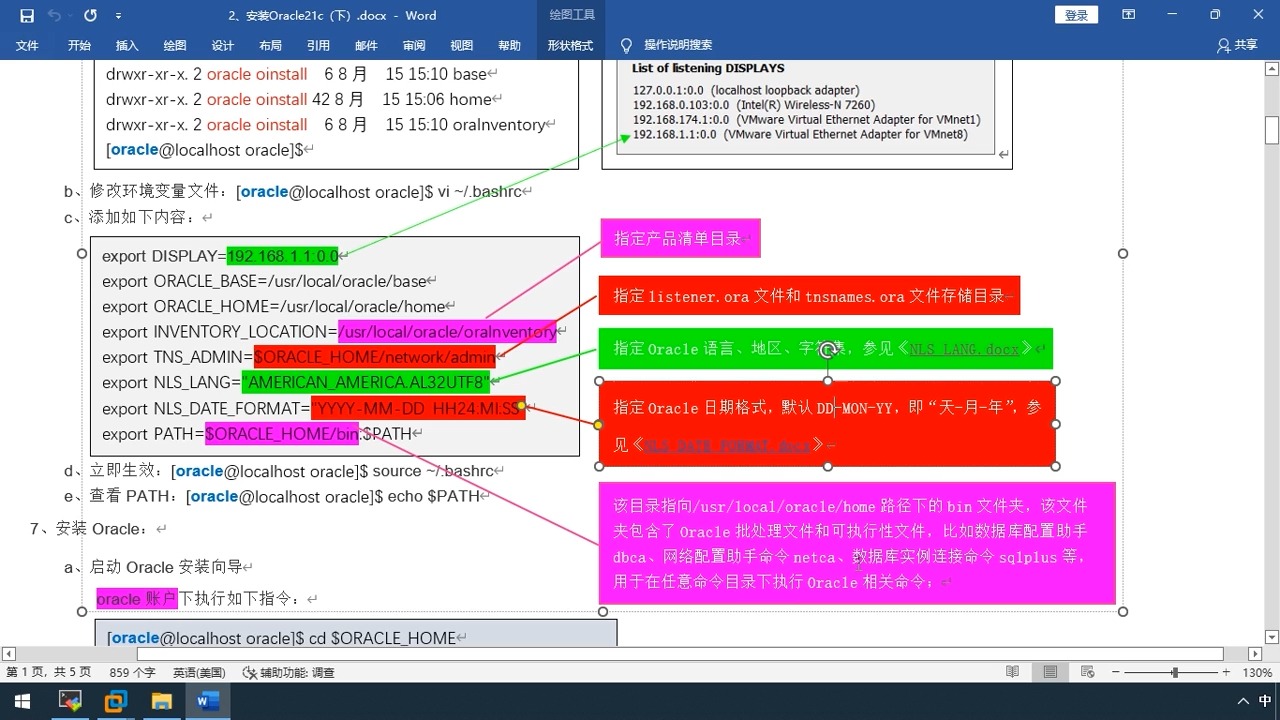Image resolution: width=1280 pixels, height=720 pixels.
Task: Click the zoom in plus icon
Action: pos(1227,673)
